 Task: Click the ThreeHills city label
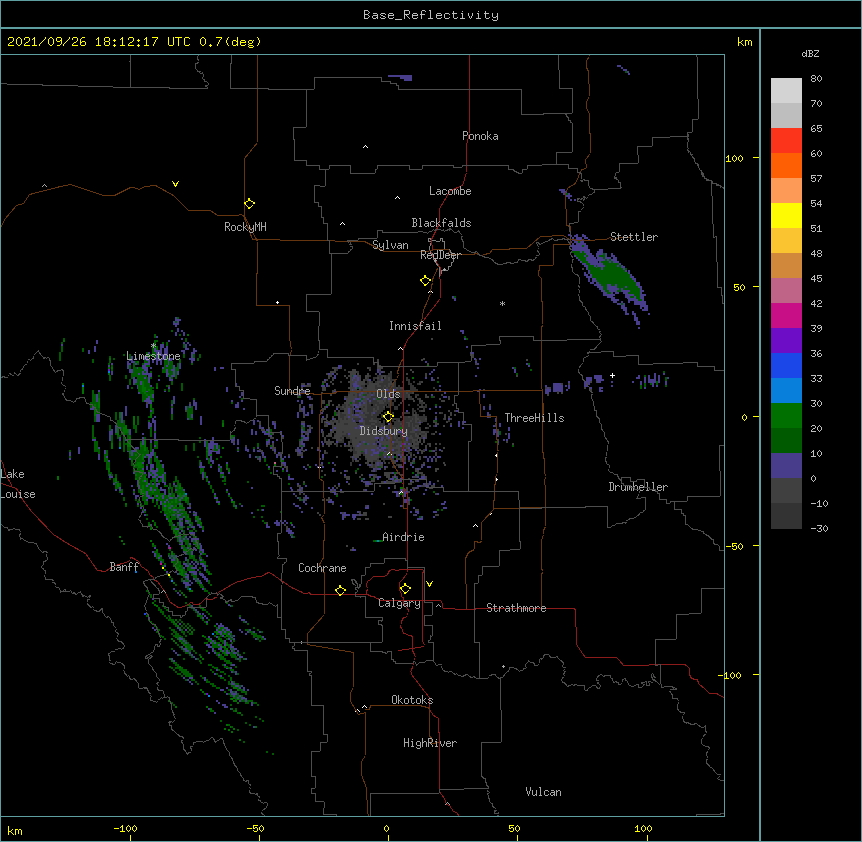pos(534,418)
